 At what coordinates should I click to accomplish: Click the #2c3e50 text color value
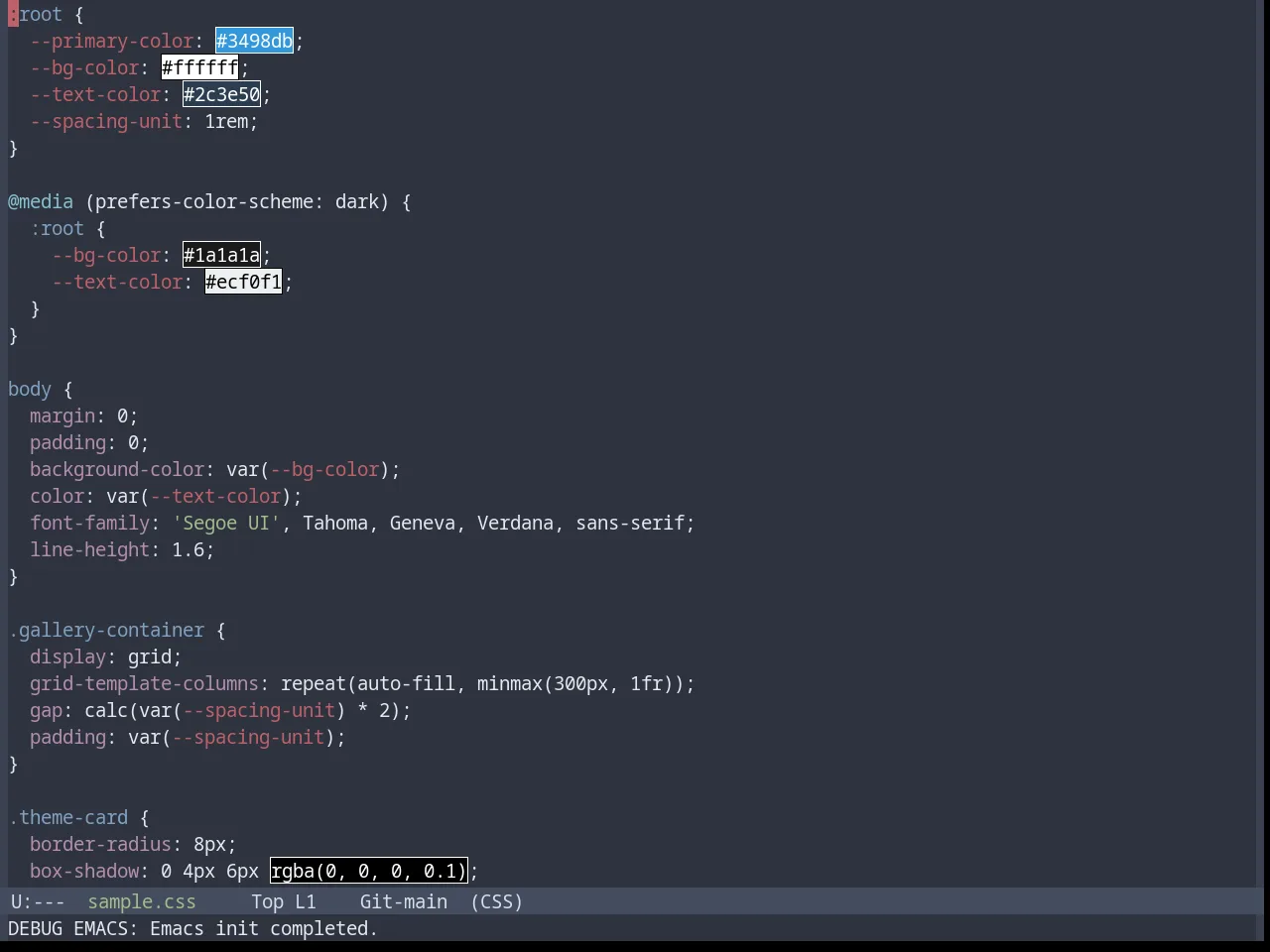(221, 94)
